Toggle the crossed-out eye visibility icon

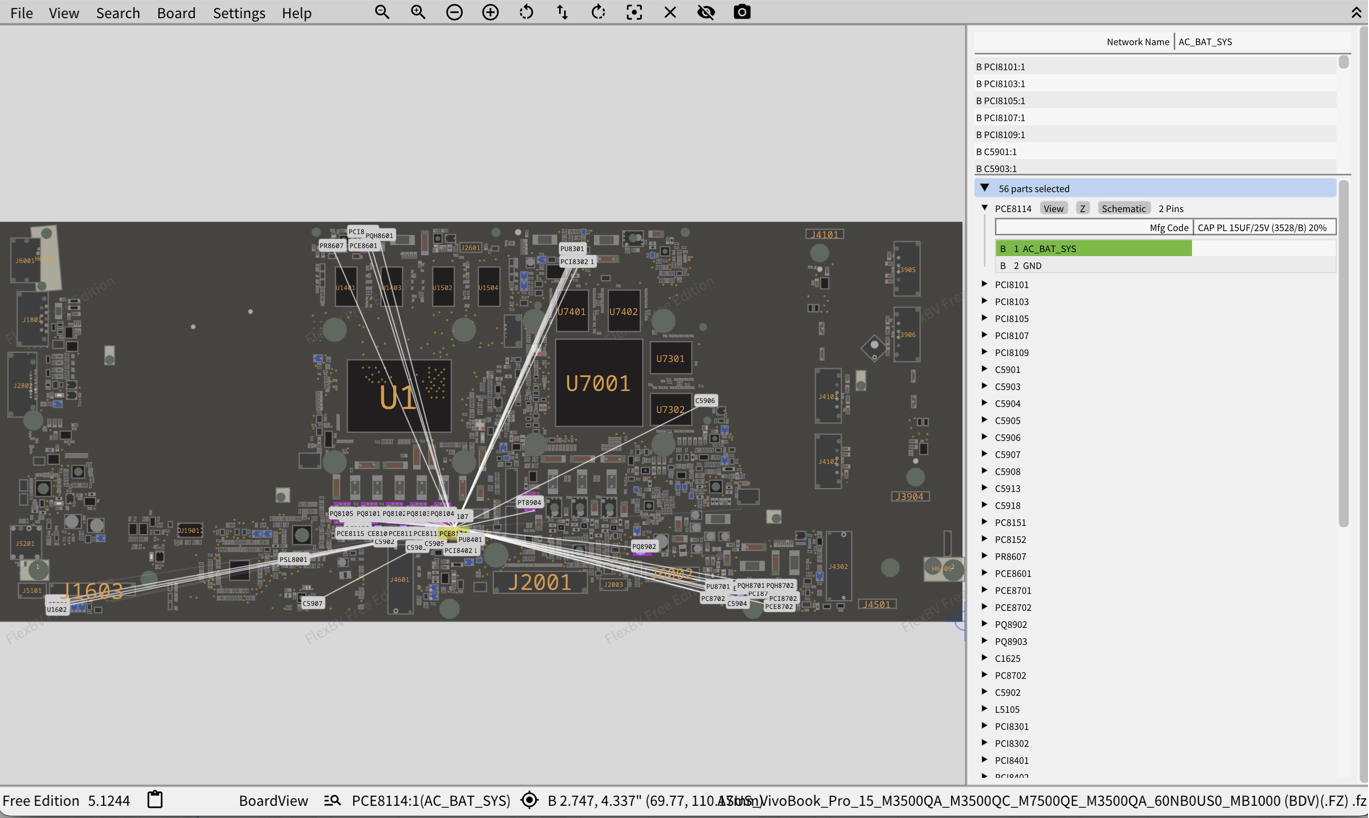pos(706,12)
